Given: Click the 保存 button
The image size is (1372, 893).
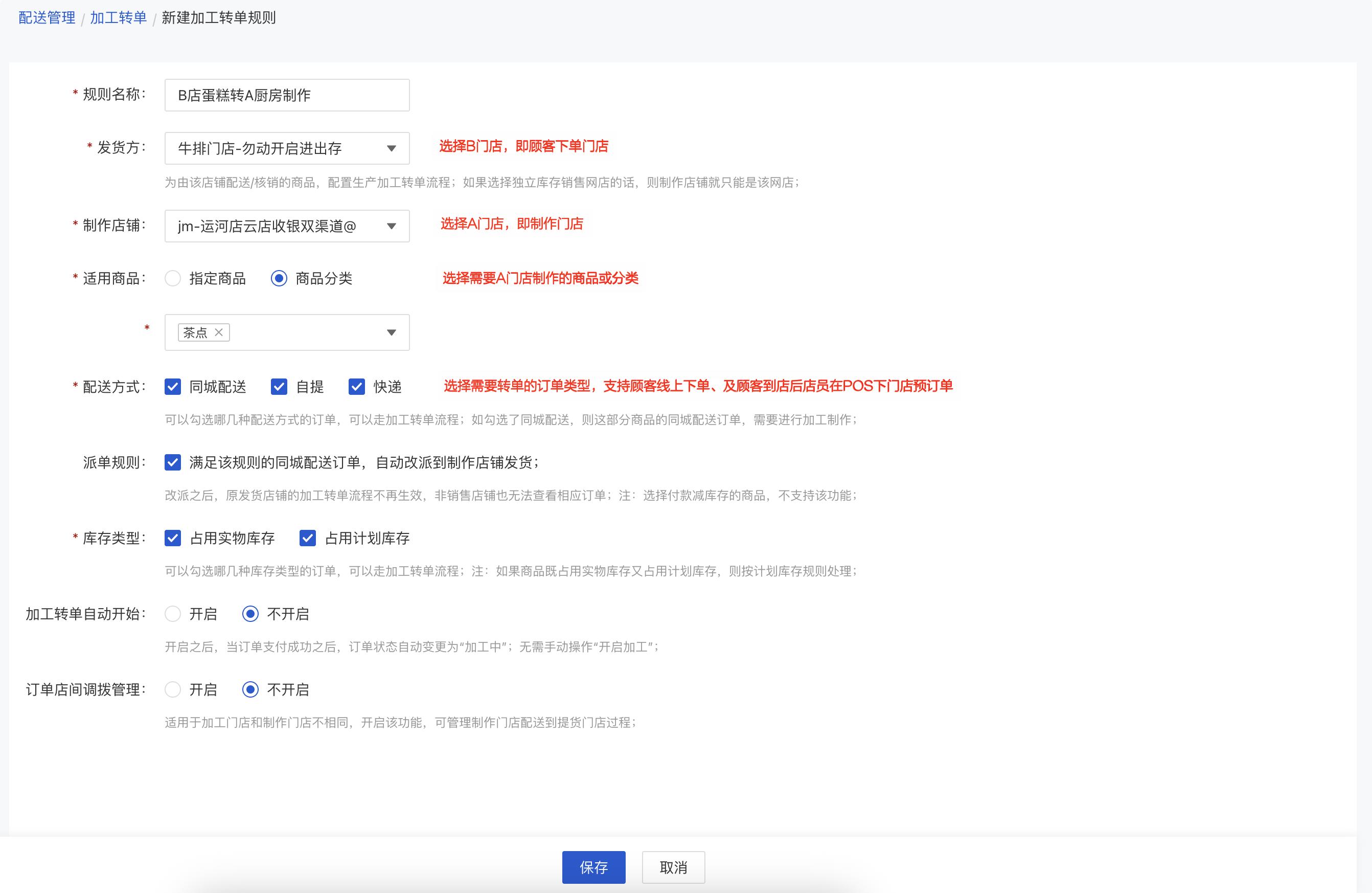Looking at the screenshot, I should [593, 867].
